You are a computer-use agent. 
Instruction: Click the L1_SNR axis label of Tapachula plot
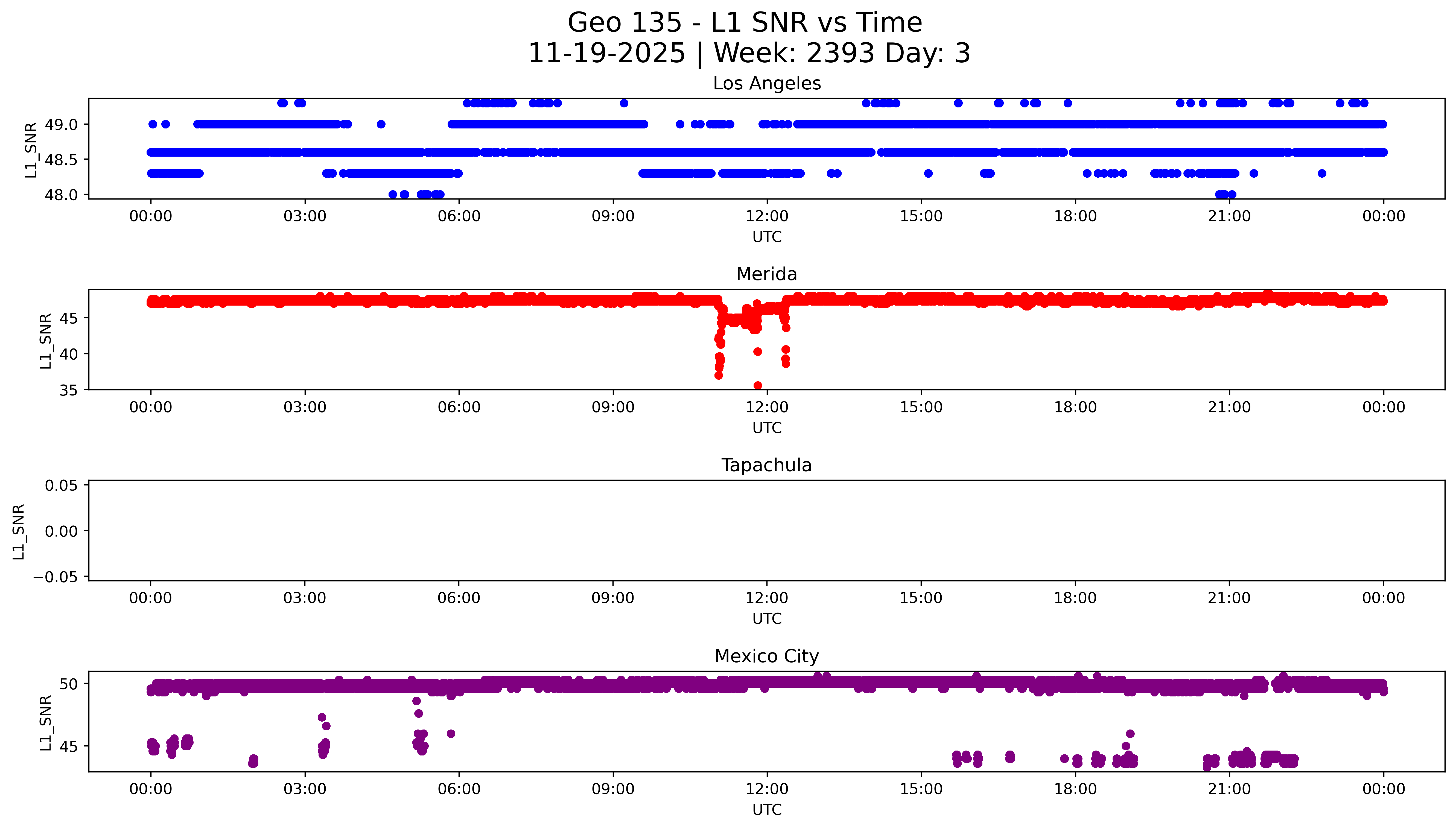click(x=19, y=531)
